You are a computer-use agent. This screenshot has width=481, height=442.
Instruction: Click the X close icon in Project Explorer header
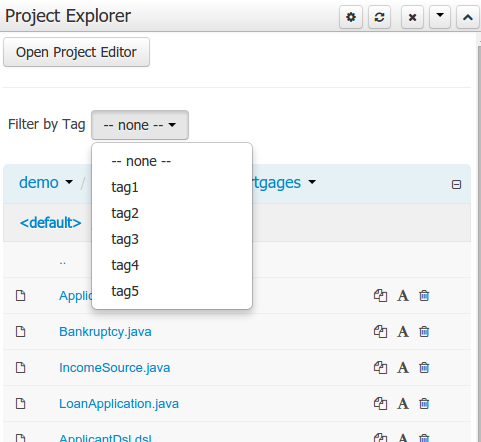412,17
